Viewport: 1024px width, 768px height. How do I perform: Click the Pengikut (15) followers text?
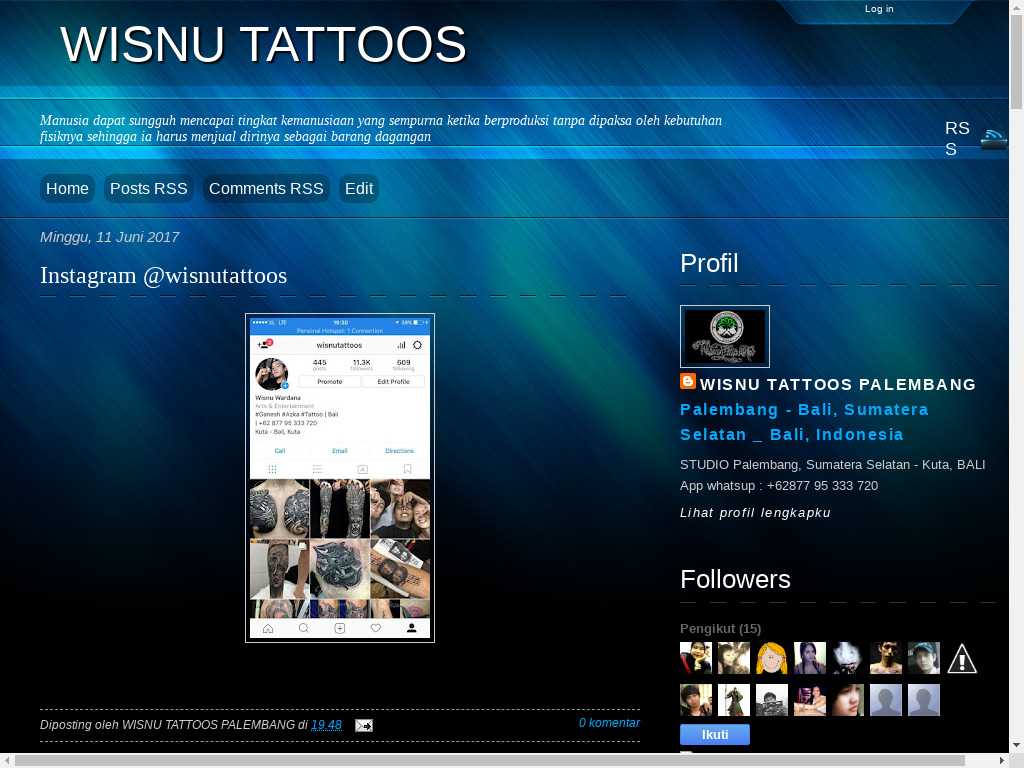point(720,628)
